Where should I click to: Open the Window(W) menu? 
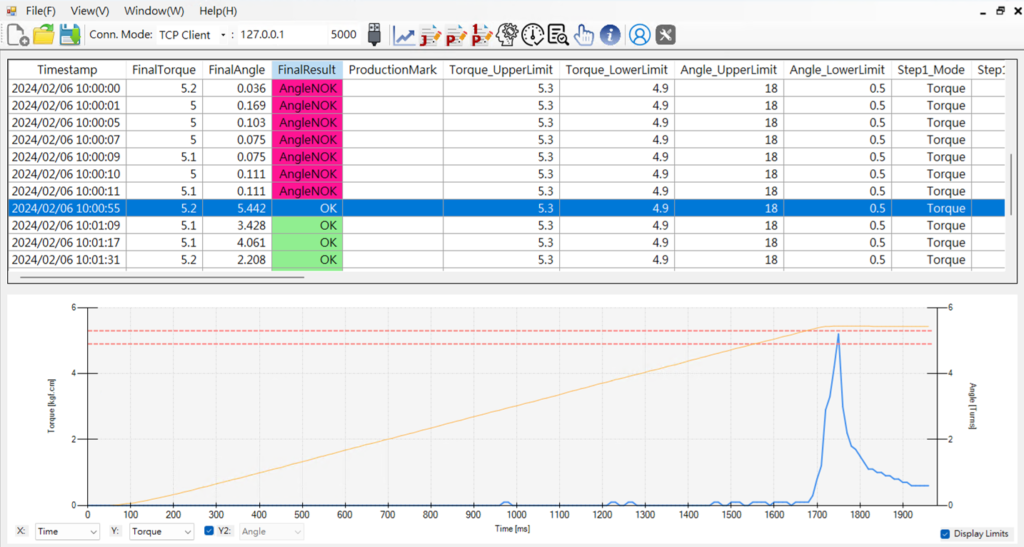pyautogui.click(x=154, y=11)
